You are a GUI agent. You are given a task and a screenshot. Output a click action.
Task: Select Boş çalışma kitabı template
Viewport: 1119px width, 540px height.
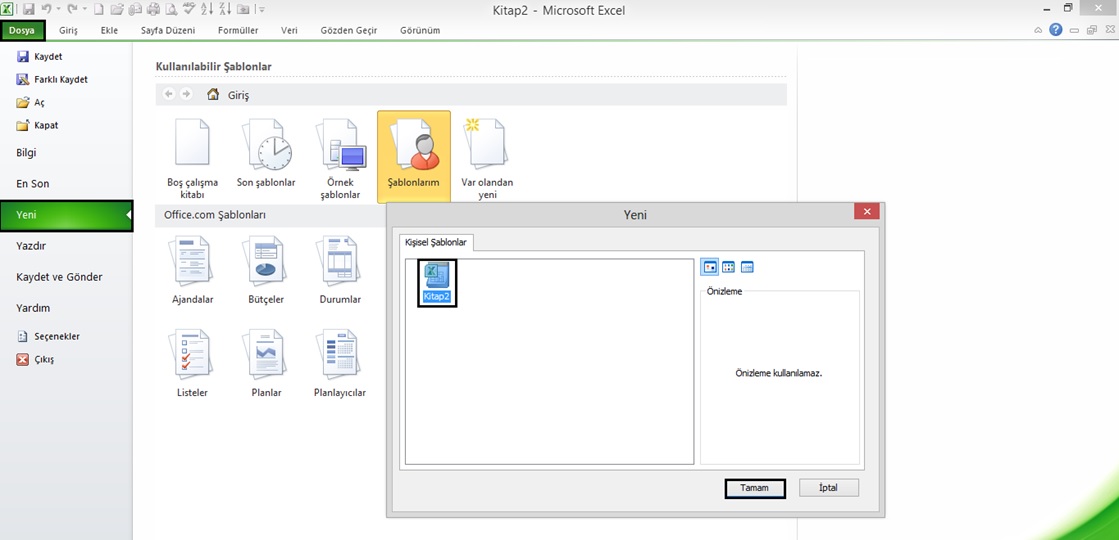(193, 158)
